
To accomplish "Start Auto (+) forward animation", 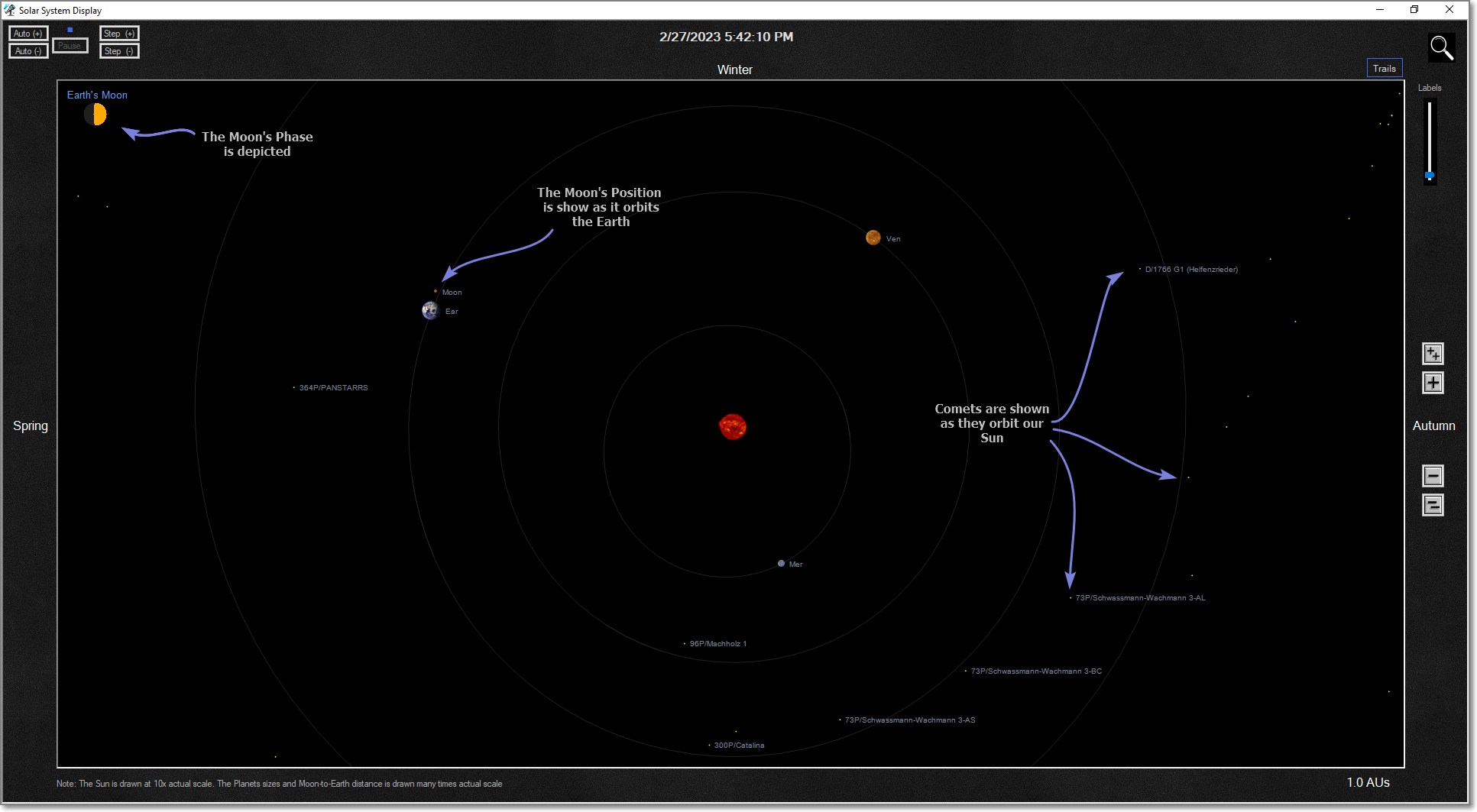I will pos(28,34).
